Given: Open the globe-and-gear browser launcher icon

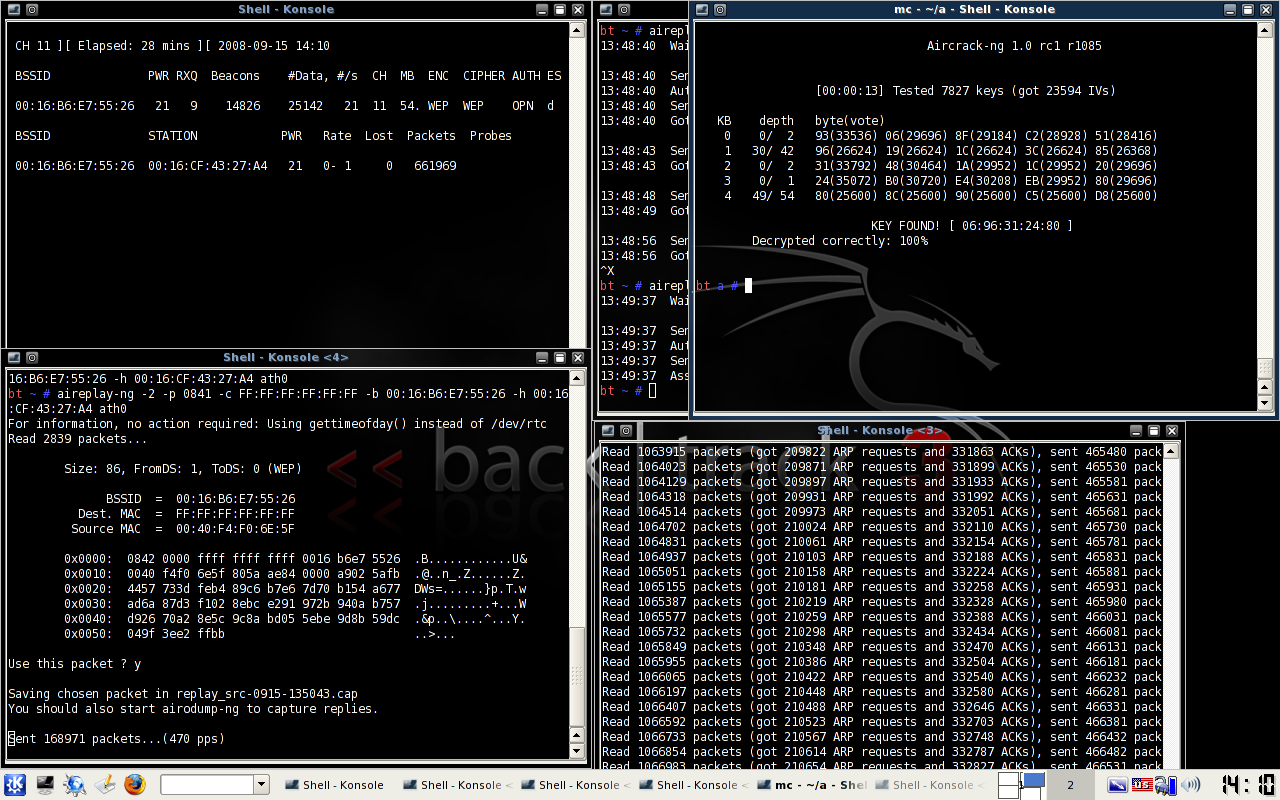Looking at the screenshot, I should (75, 785).
